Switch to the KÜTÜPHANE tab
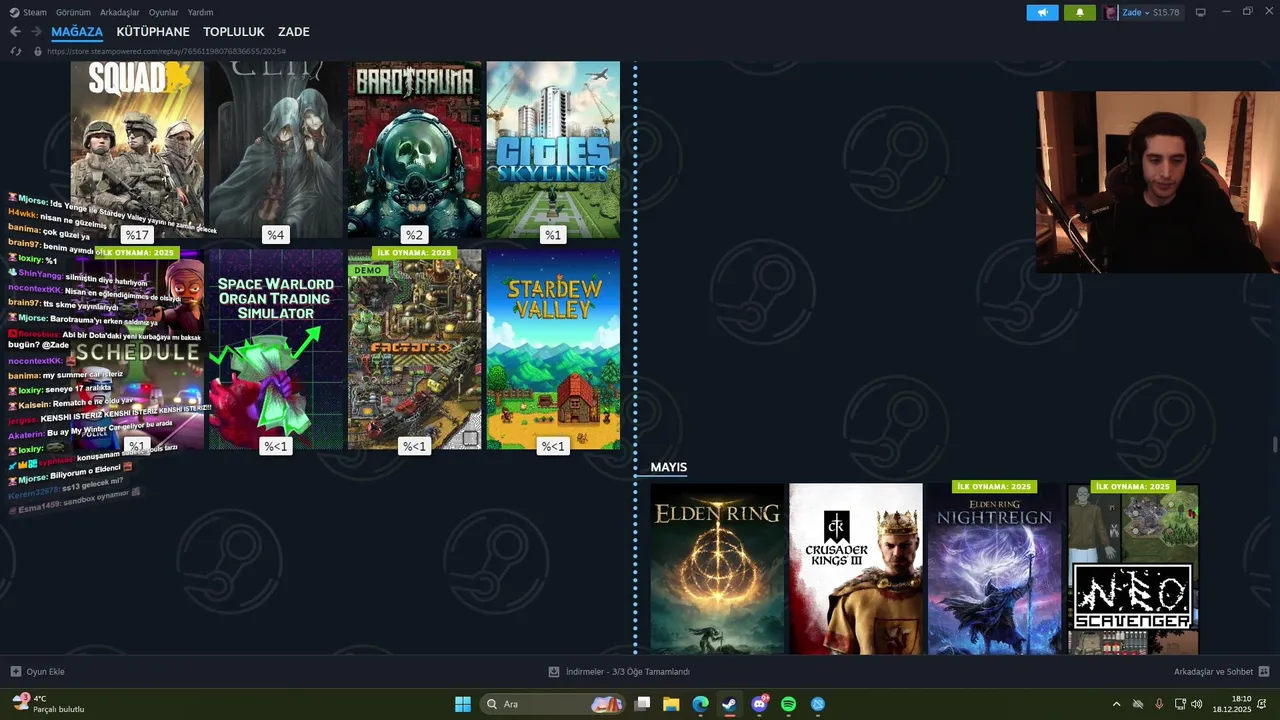1280x720 pixels. [x=153, y=32]
